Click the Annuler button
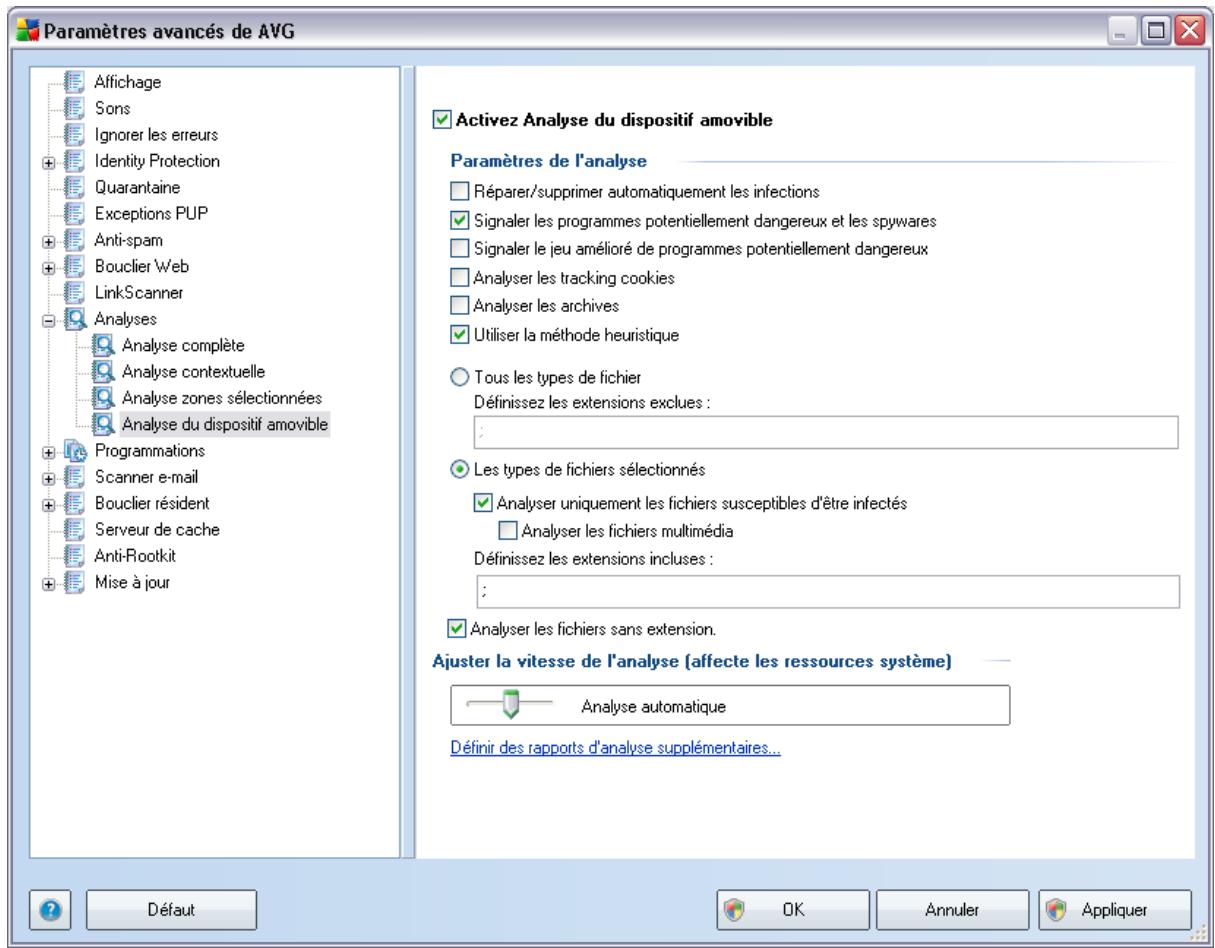The width and height of the screenshot is (1215, 948). [x=954, y=908]
